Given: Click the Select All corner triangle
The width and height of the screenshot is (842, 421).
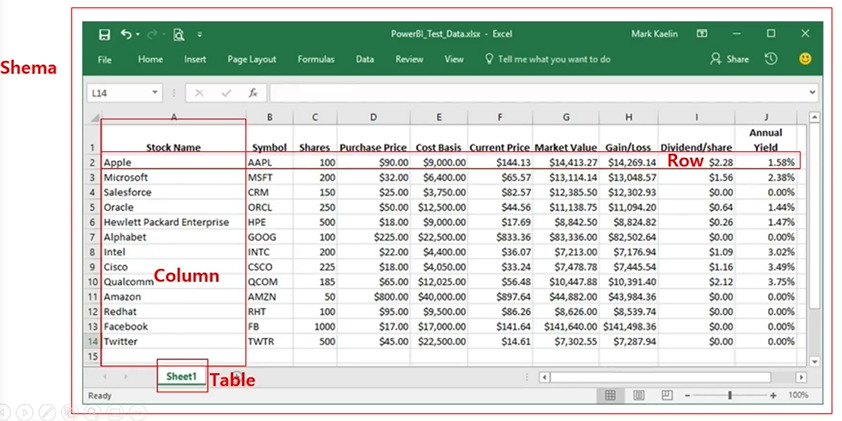Looking at the screenshot, I should coord(95,118).
